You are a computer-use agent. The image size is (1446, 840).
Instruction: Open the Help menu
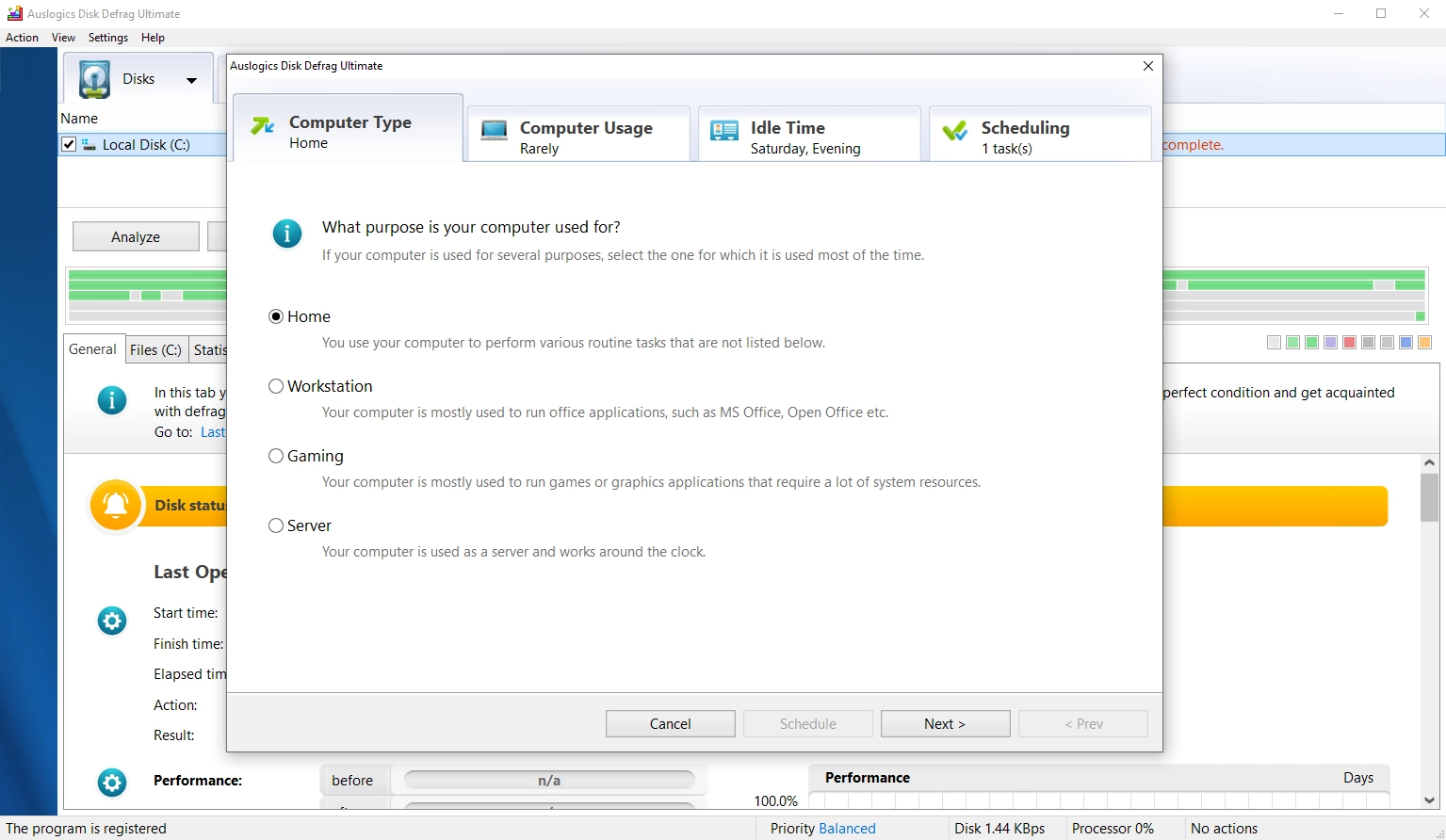pos(154,38)
